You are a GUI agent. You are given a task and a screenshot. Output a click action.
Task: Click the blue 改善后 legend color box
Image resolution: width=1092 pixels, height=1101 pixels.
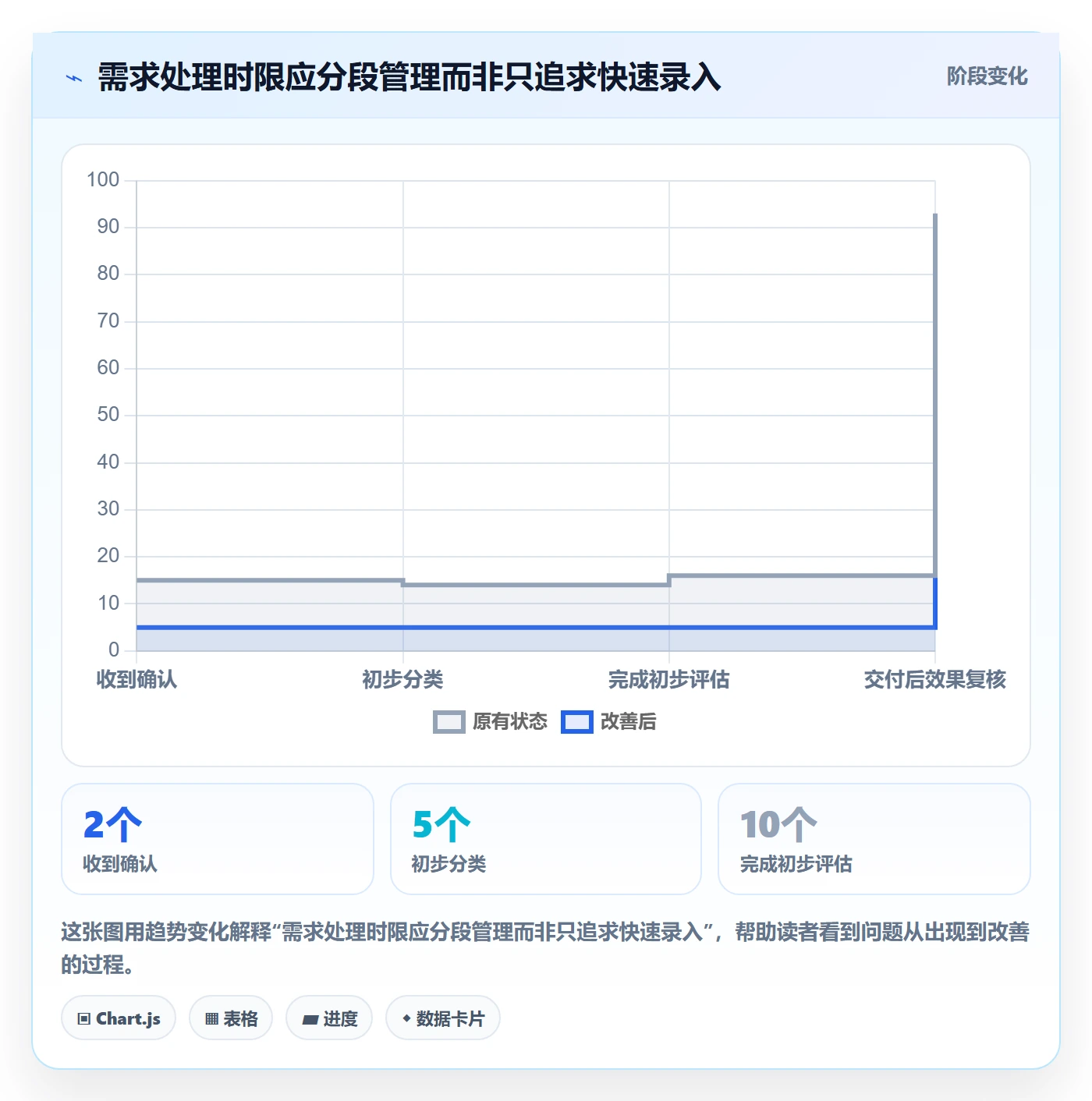(x=577, y=722)
